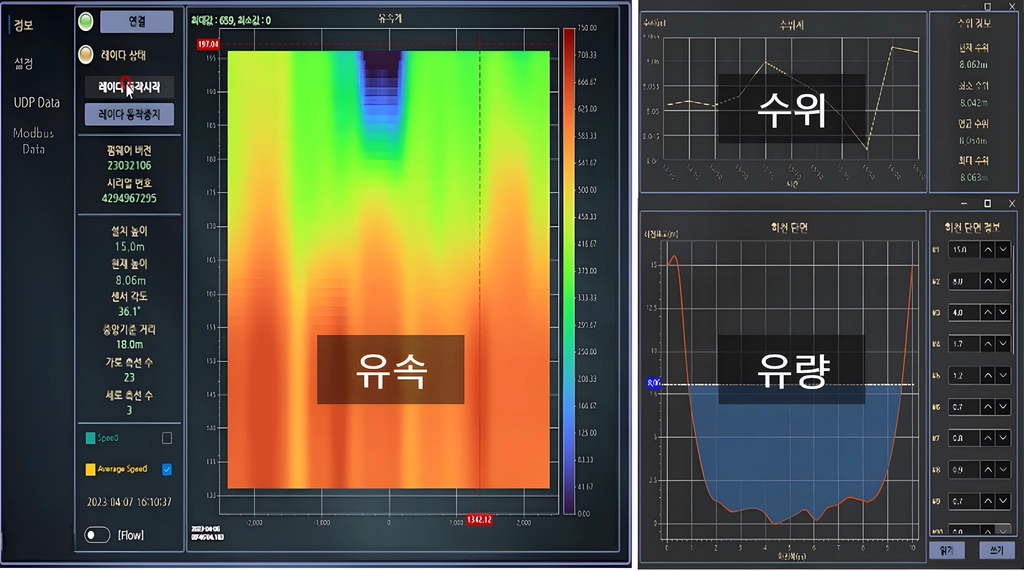The image size is (1024, 571).
Task: Uncheck the Average Speed checkbox
Action: 167,469
